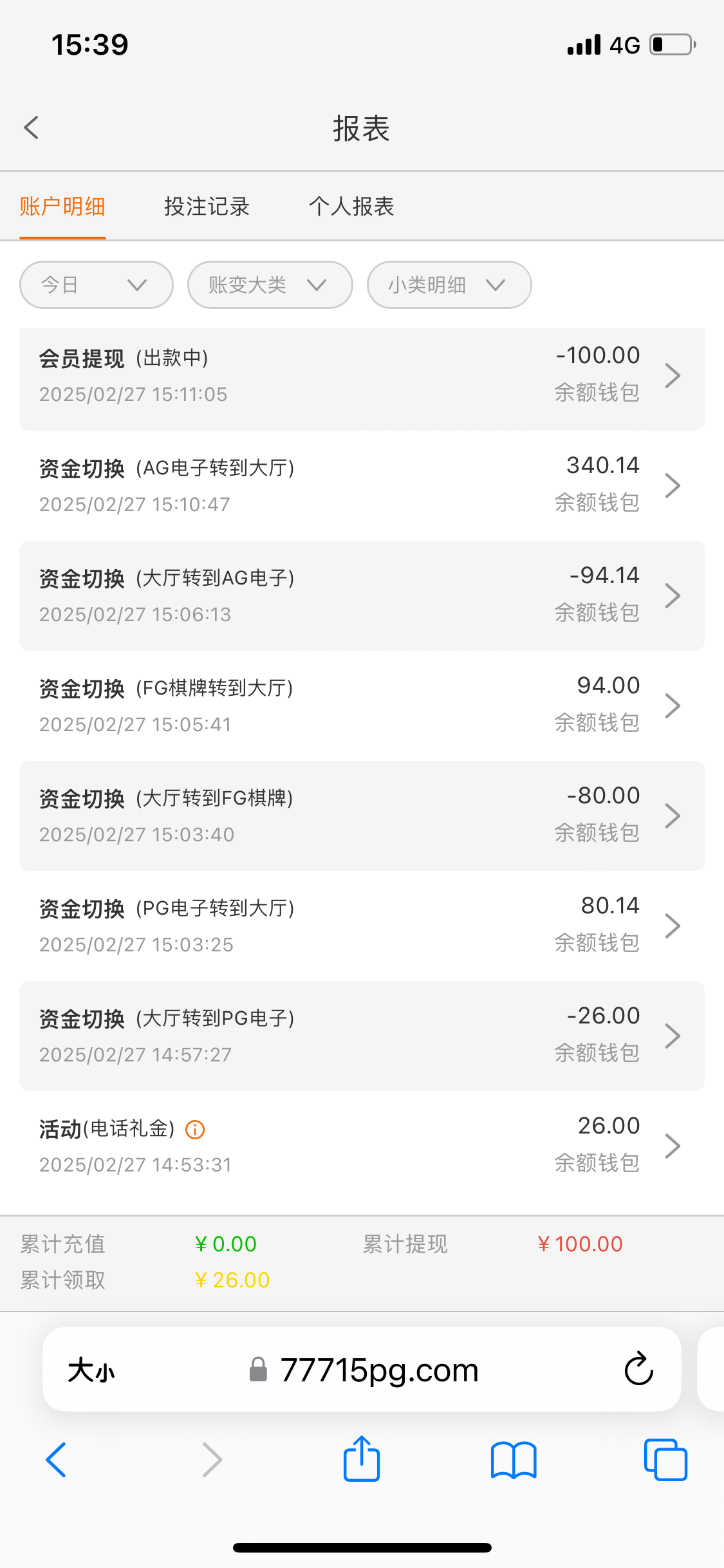The width and height of the screenshot is (724, 1568).
Task: Open the AG电子转到大厅 340.14 transfer entry
Action: pos(362,486)
